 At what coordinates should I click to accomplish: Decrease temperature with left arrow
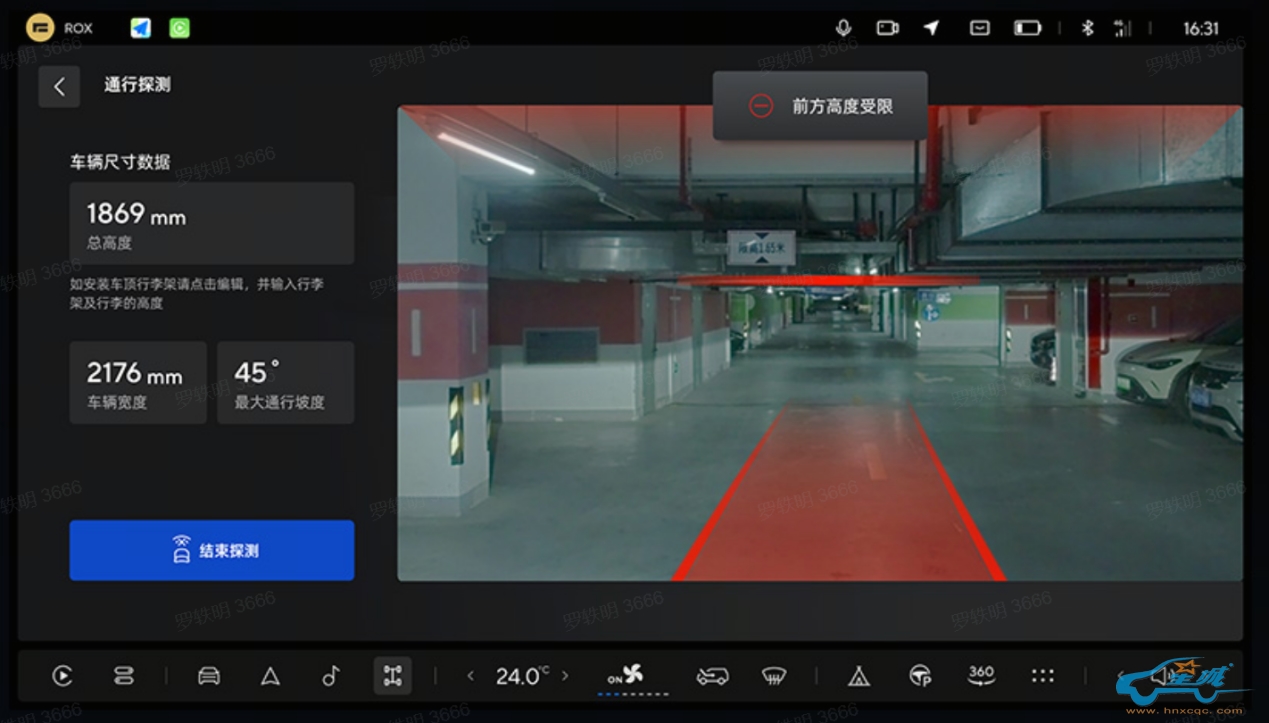pos(471,676)
